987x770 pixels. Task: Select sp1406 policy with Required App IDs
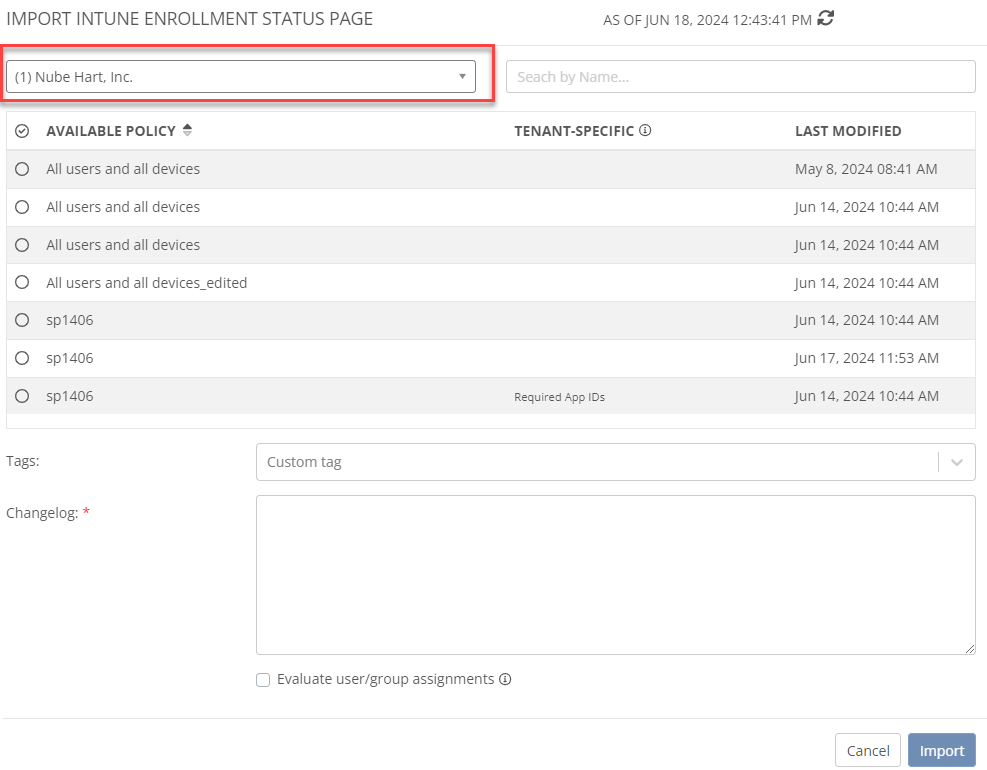(22, 396)
